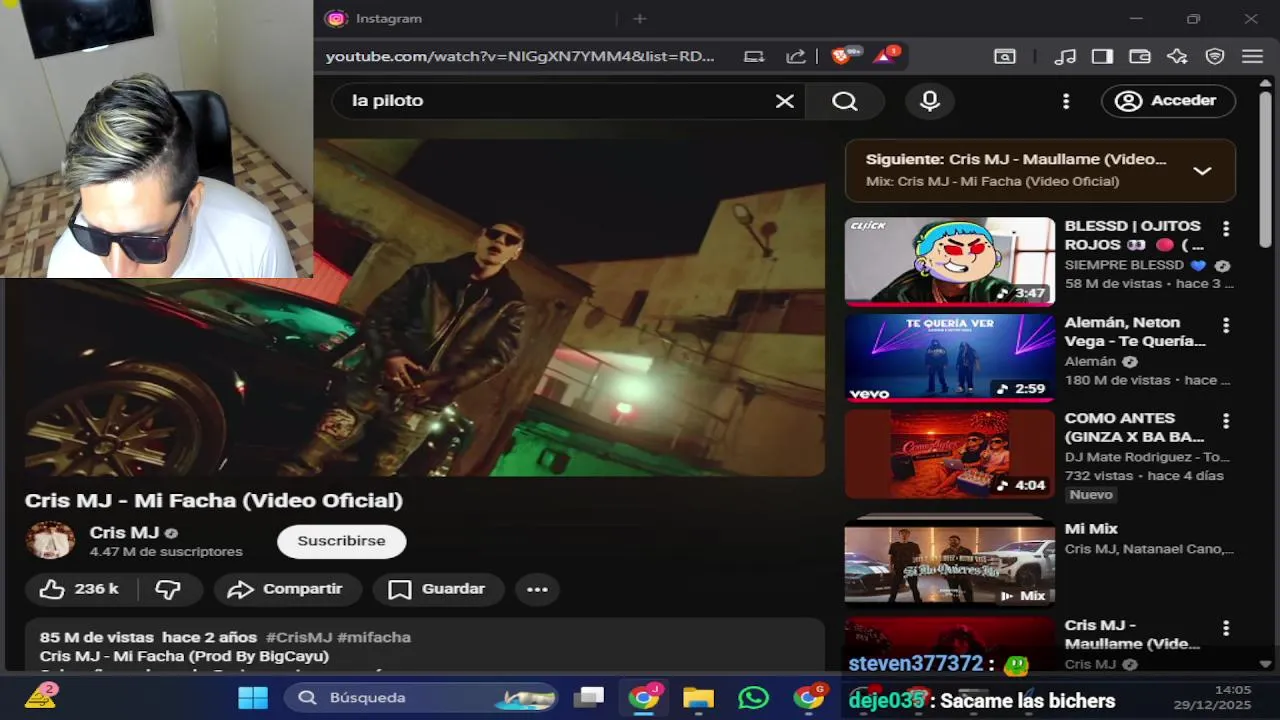This screenshot has height=720, width=1280.
Task: Open Te Quería Ver video thumbnail
Action: (x=950, y=357)
